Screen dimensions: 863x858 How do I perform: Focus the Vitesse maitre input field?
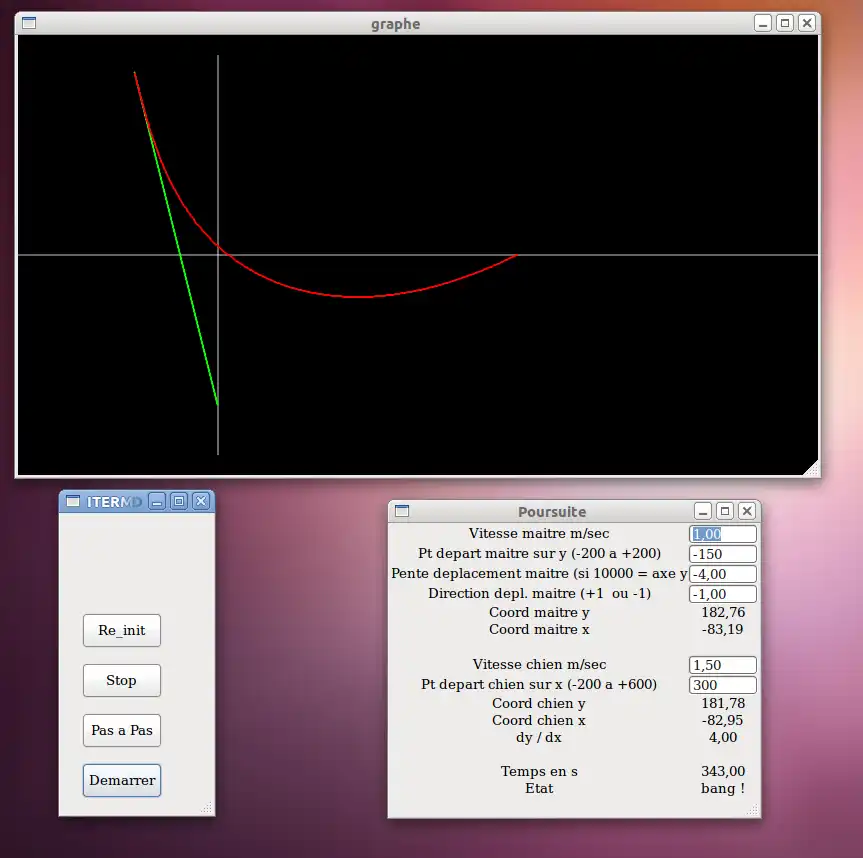[x=722, y=534]
